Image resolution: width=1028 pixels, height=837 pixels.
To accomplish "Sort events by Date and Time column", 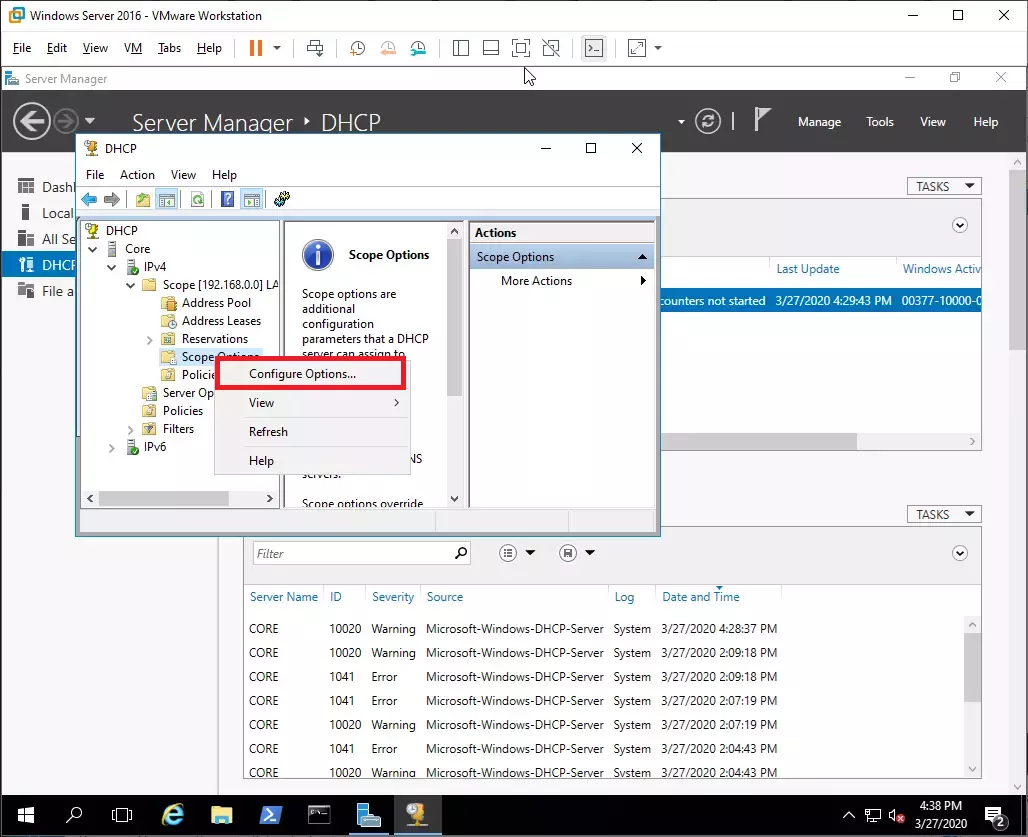I will click(x=700, y=597).
